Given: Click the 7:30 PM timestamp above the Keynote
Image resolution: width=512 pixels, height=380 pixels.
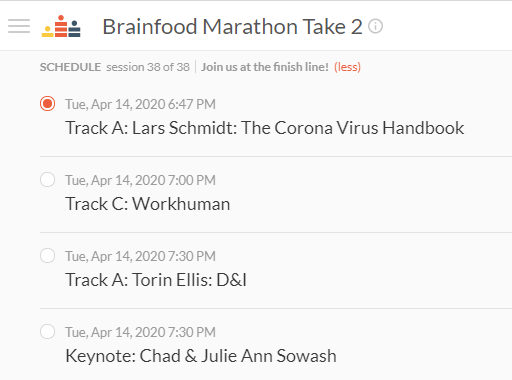Looking at the screenshot, I should point(140,332).
